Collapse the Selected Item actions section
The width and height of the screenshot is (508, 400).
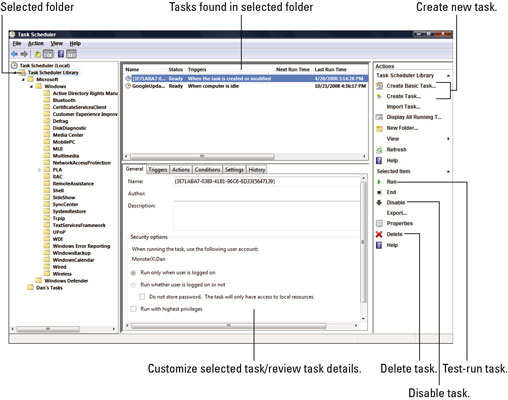[448, 171]
